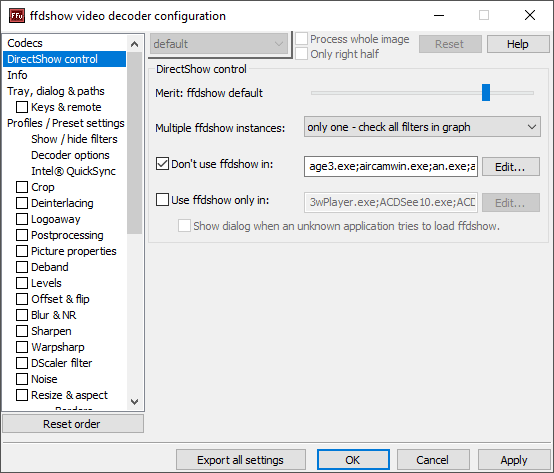
Task: Close the ffdshow configuration window
Action: (530, 16)
